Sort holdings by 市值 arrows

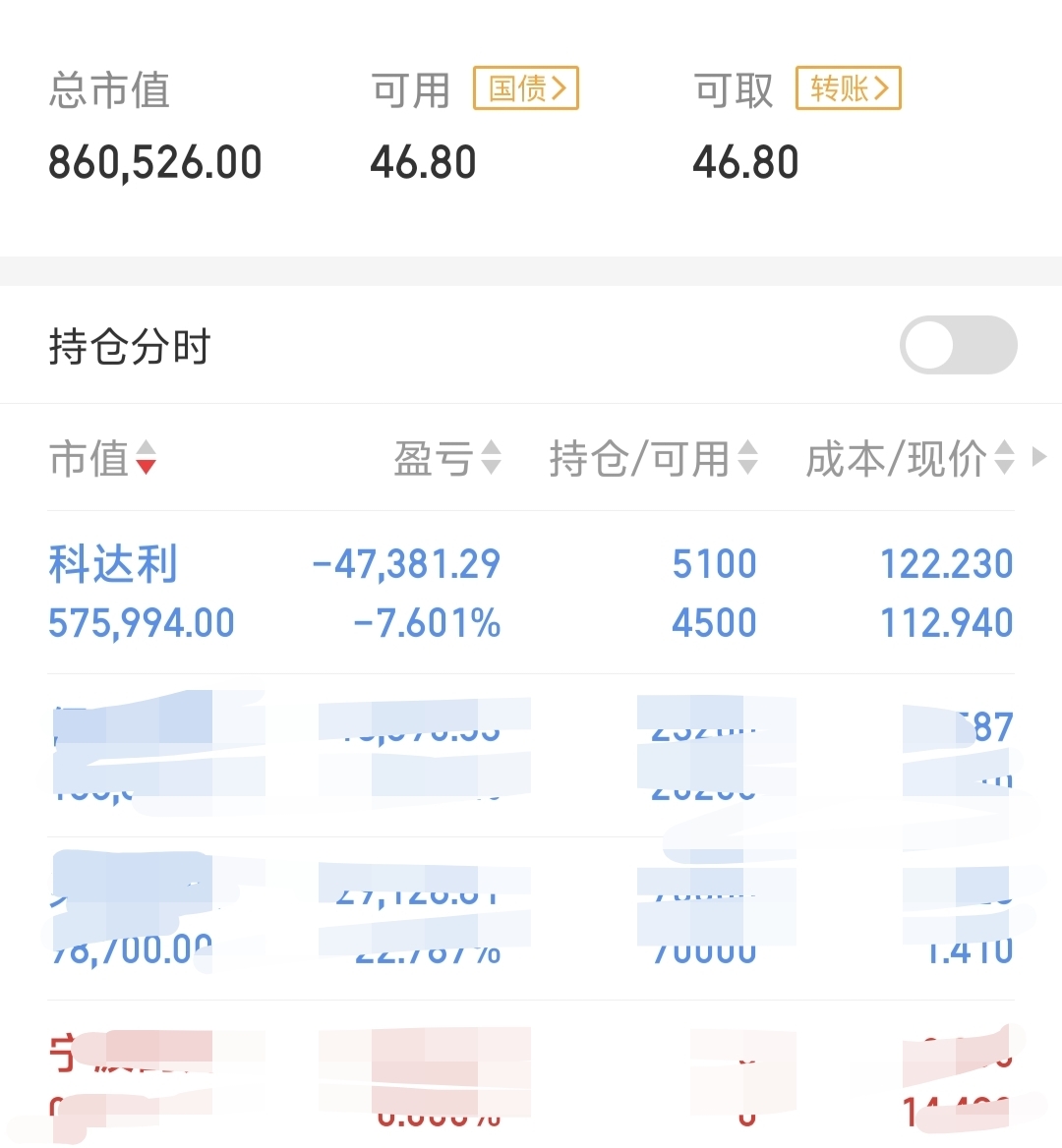click(146, 458)
